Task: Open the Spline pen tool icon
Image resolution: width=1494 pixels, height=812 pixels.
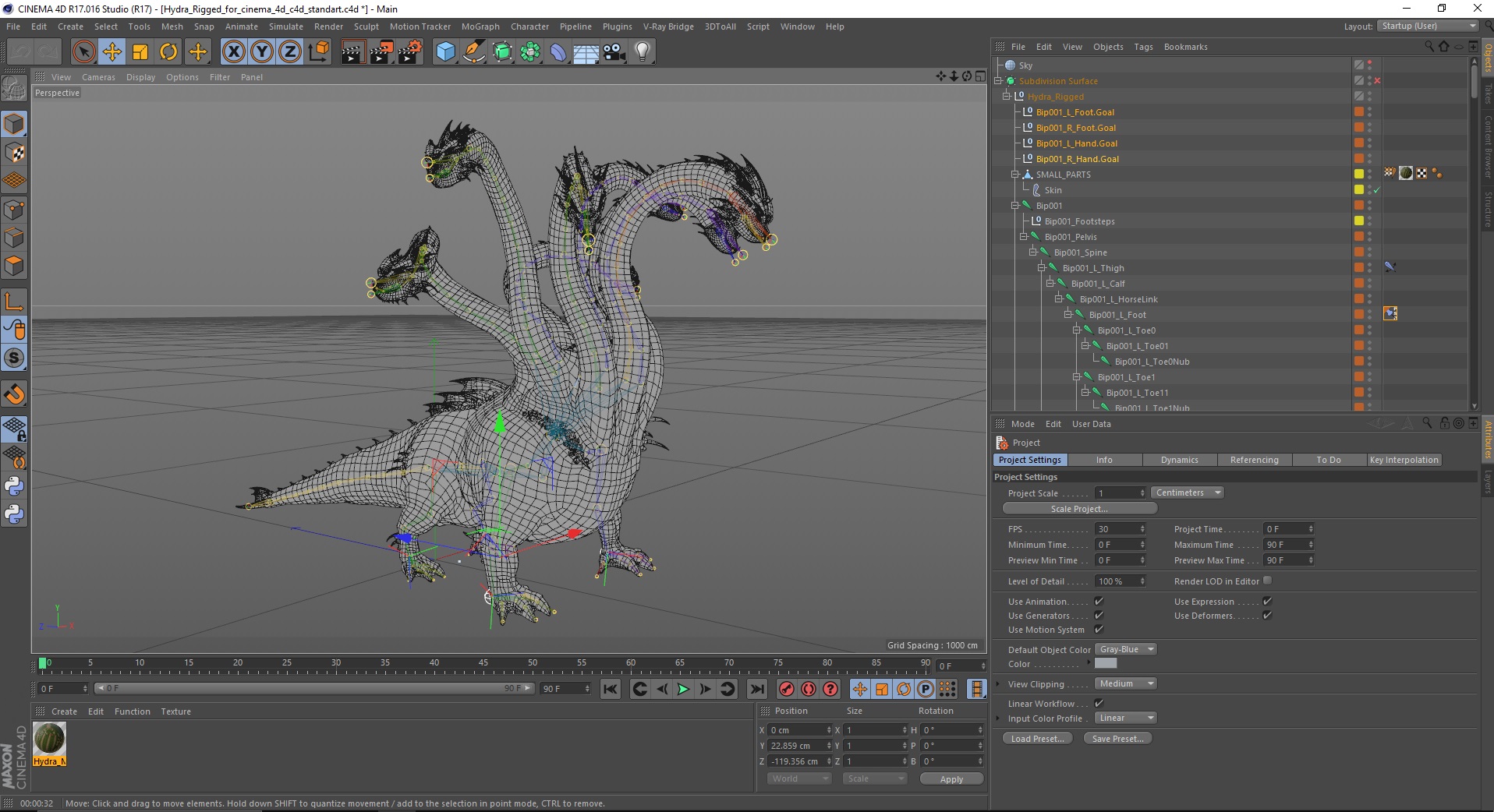Action: pos(473,52)
